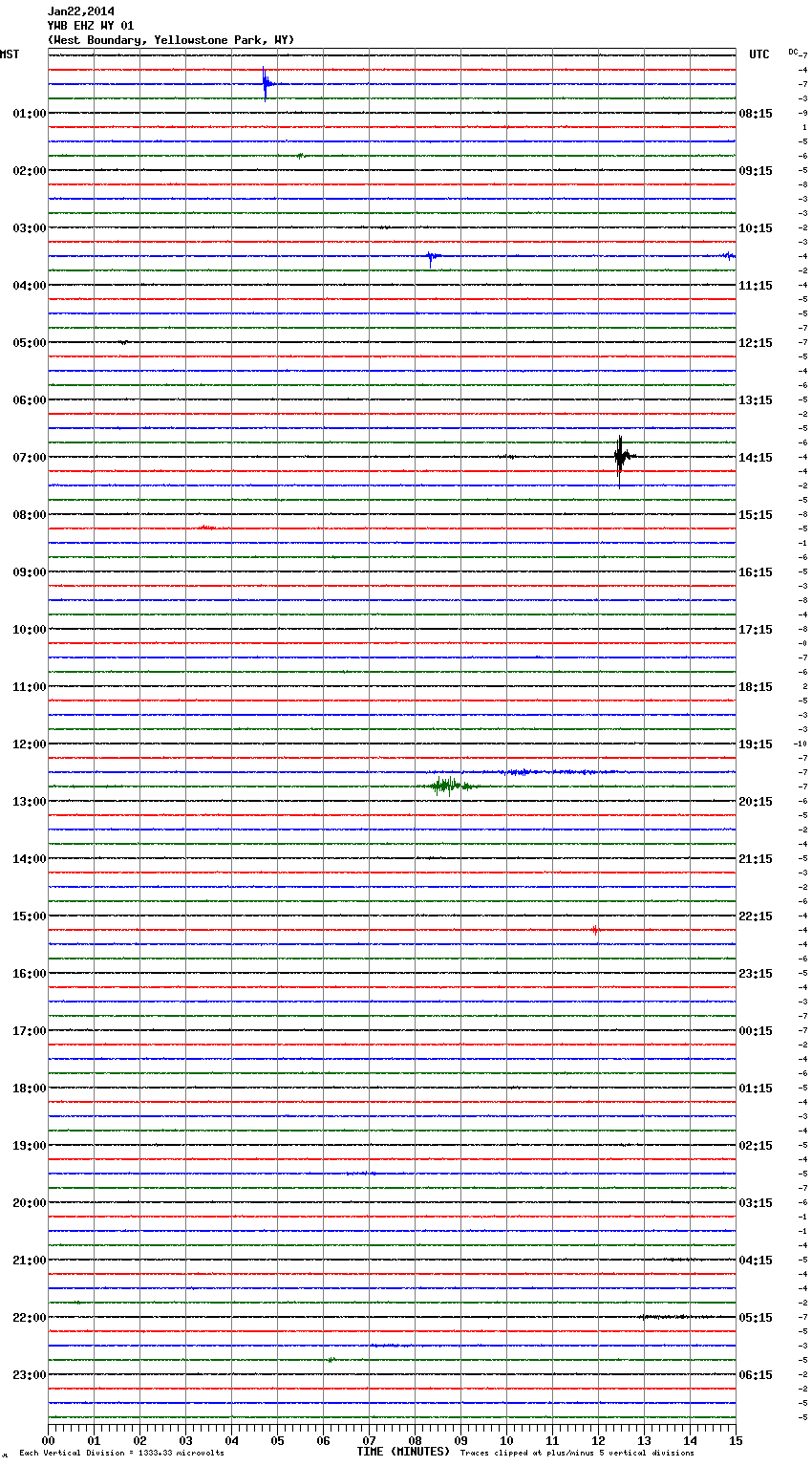Click '(West Boundary, Yellowstone Park, WY)' title
This screenshot has height=1466, width=812.
tap(171, 40)
